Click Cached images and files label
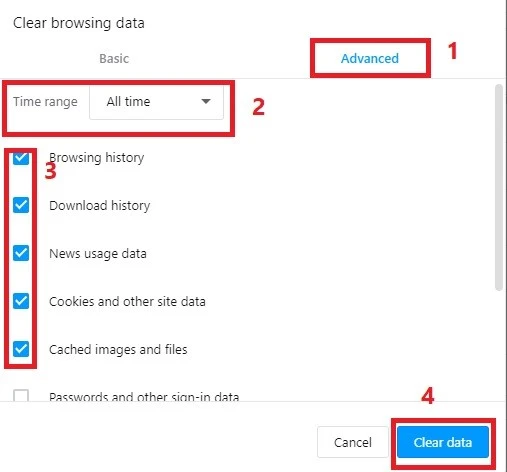Screen dimensions: 507x472 pos(118,349)
